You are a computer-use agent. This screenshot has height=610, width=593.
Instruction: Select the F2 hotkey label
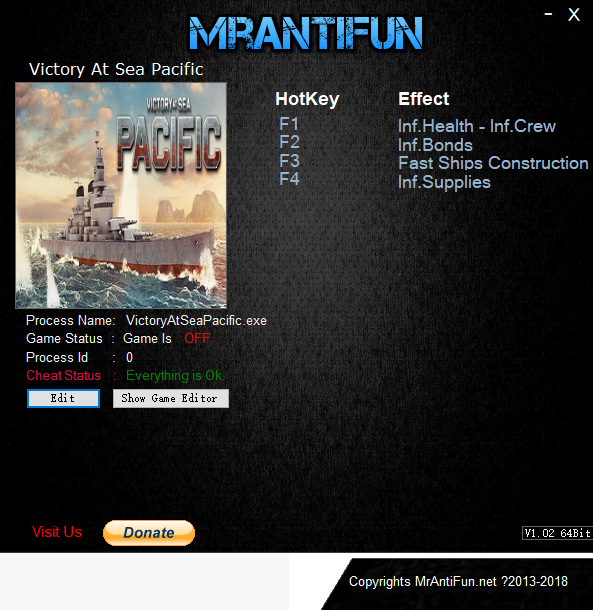click(x=289, y=142)
